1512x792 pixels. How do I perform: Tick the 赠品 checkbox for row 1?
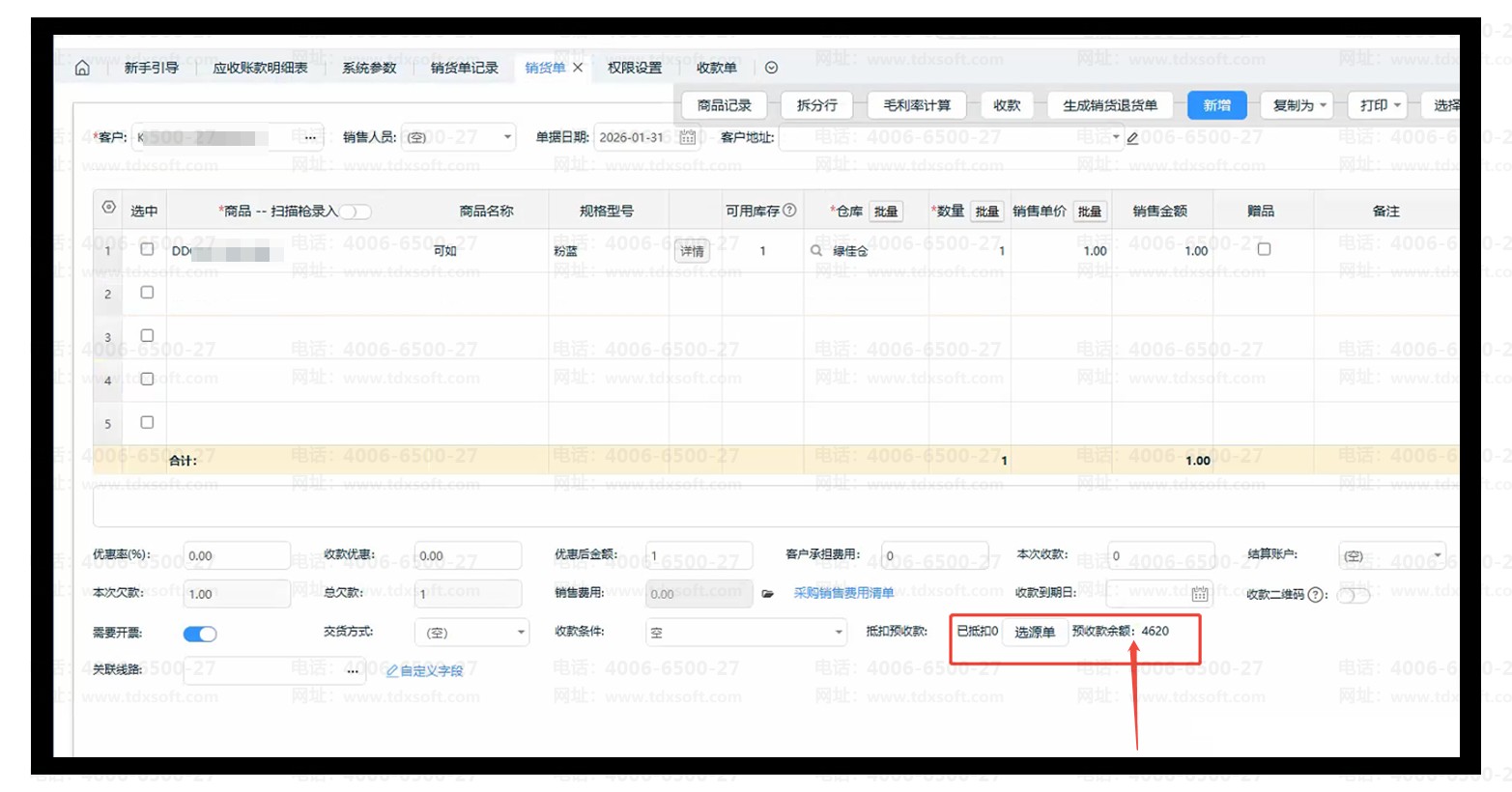click(x=1263, y=249)
